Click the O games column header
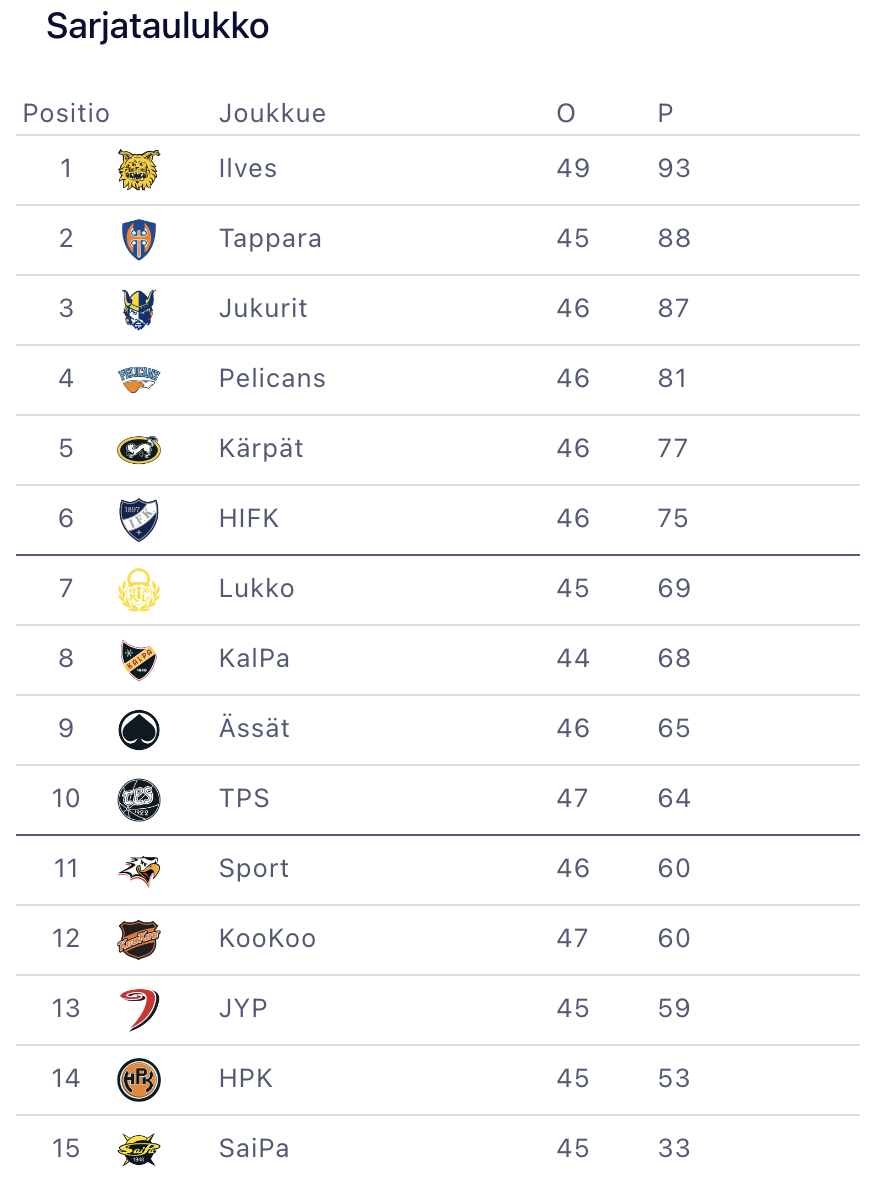Screen dimensions: 880x1182 pos(566,113)
